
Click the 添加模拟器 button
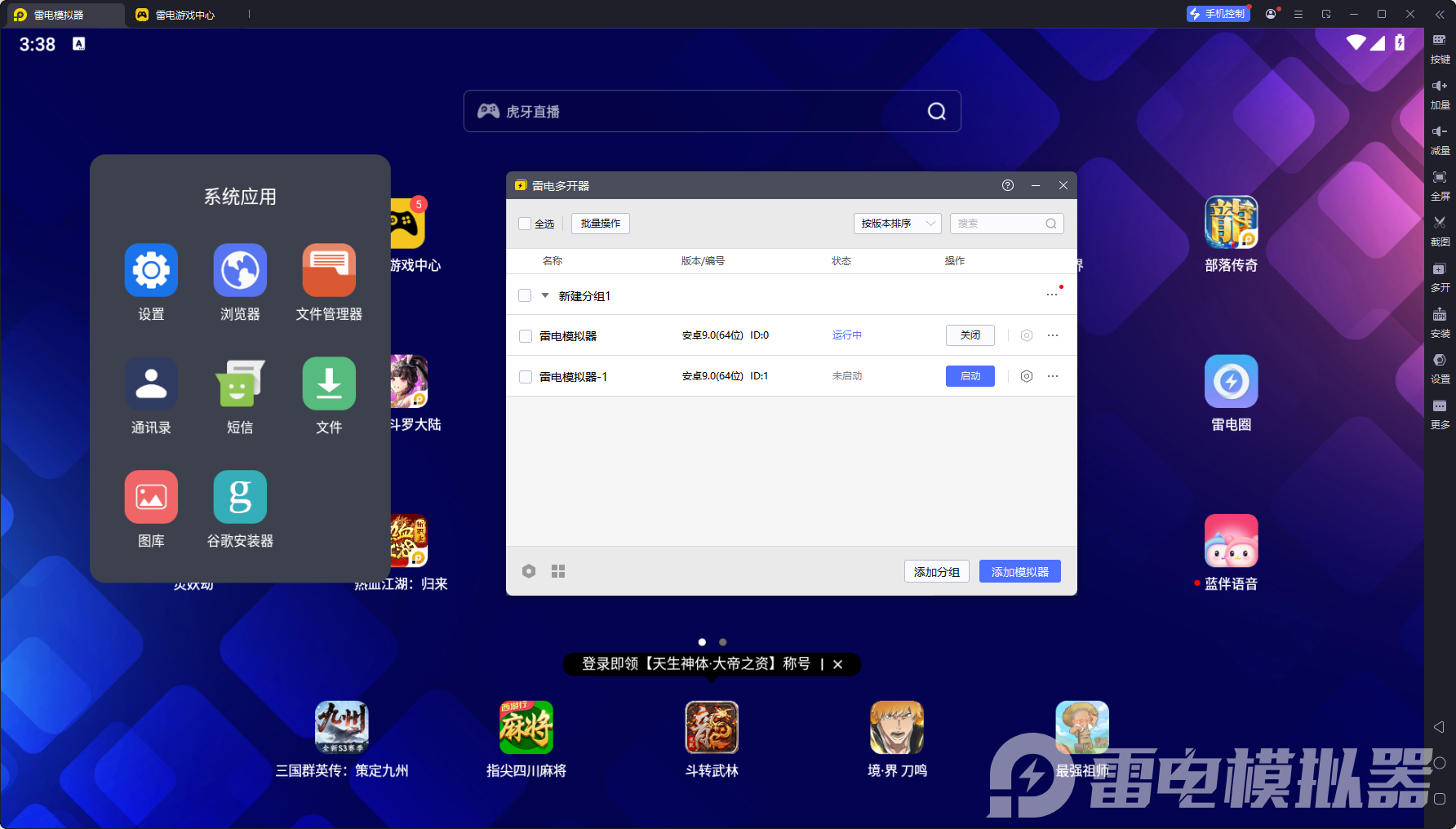pyautogui.click(x=1019, y=572)
